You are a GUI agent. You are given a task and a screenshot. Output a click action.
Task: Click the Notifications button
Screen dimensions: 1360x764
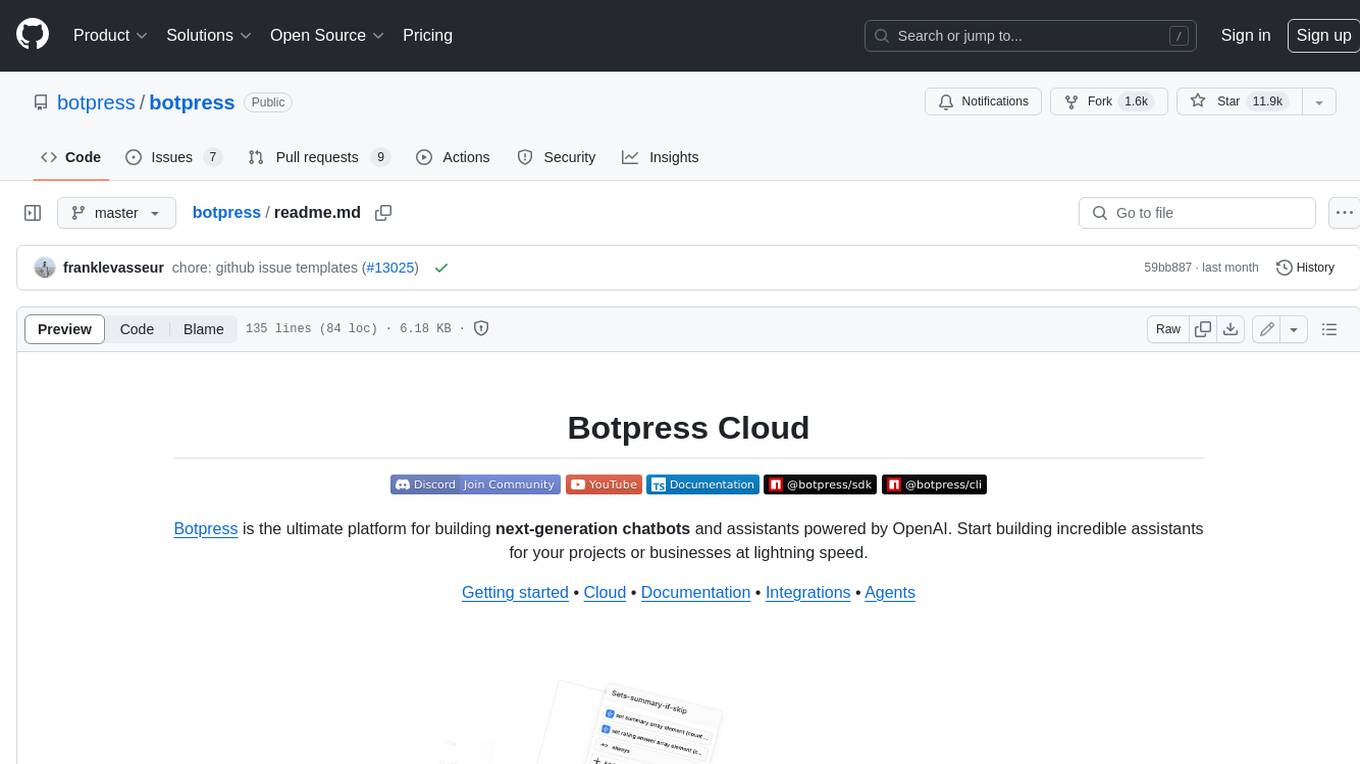984,102
